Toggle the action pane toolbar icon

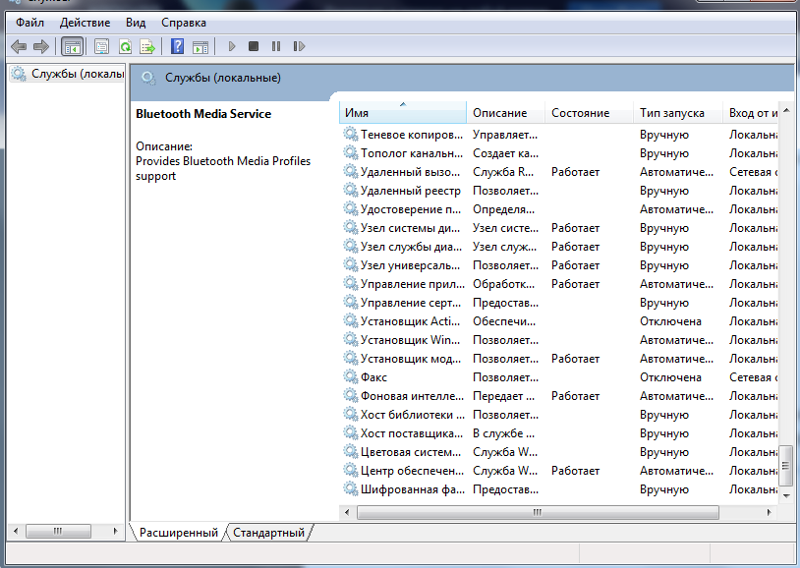(x=200, y=46)
